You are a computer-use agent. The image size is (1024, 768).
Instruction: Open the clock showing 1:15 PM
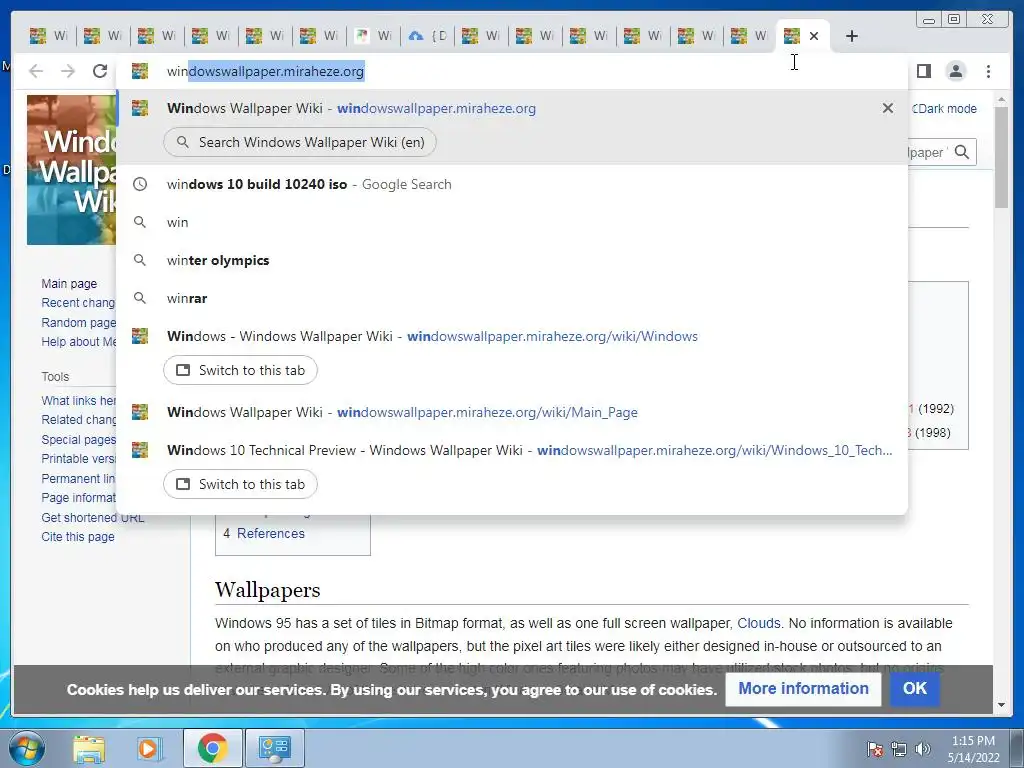click(x=973, y=748)
